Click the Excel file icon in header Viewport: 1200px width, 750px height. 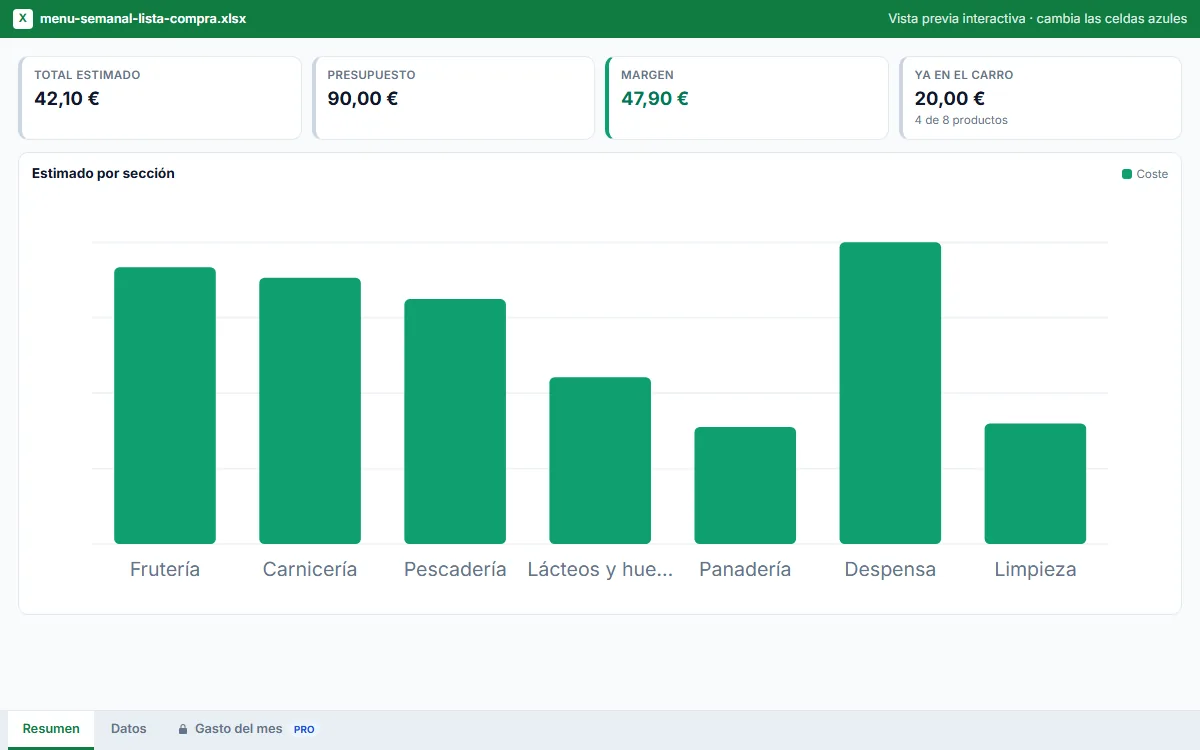pos(23,19)
